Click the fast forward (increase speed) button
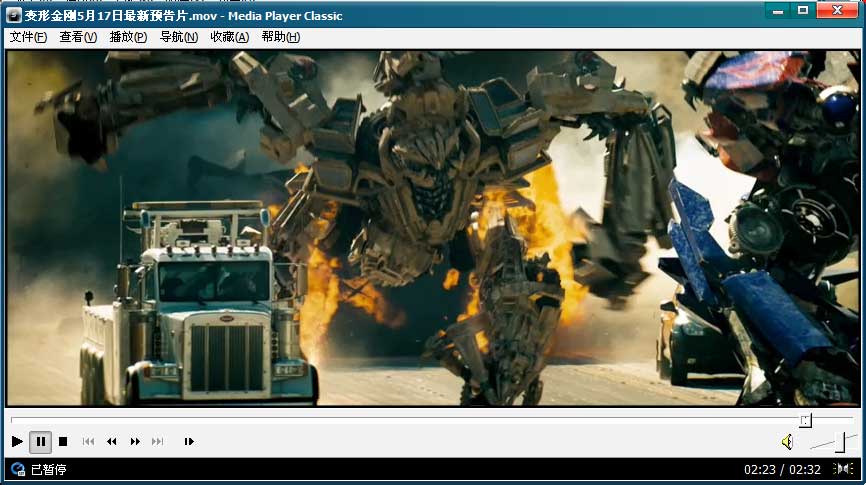The image size is (866, 485). tap(135, 441)
